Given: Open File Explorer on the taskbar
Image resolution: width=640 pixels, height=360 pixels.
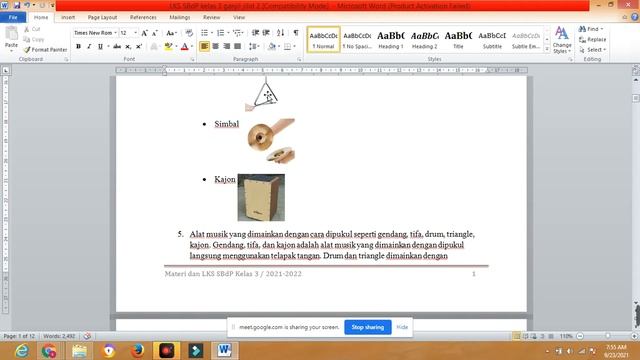Looking at the screenshot, I should click(80, 351).
